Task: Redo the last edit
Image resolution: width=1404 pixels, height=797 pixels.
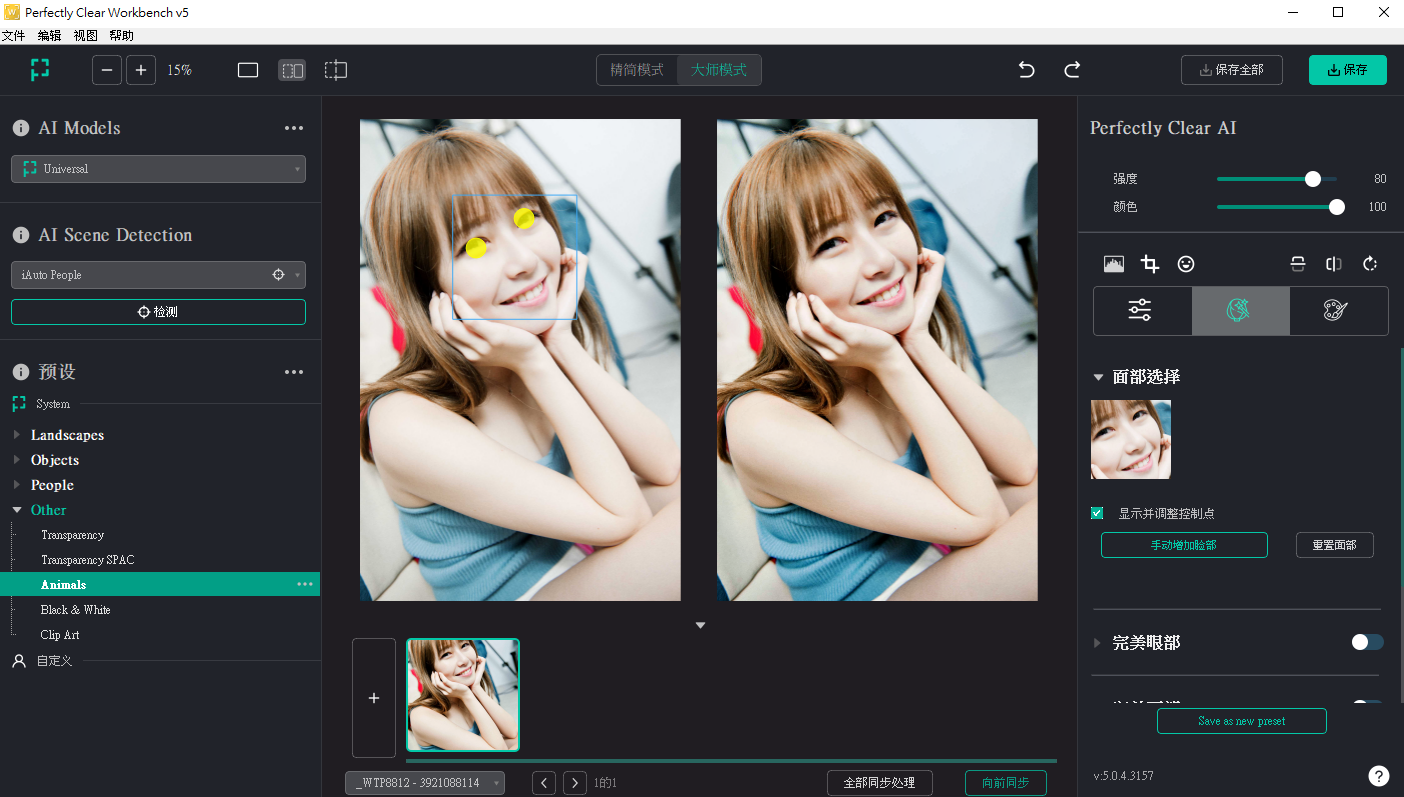Action: coord(1072,70)
